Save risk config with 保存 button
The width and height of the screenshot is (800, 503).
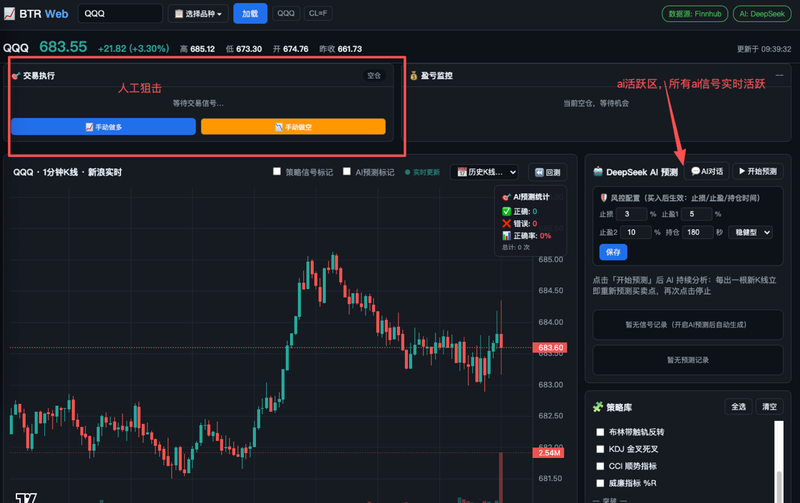pyautogui.click(x=613, y=252)
